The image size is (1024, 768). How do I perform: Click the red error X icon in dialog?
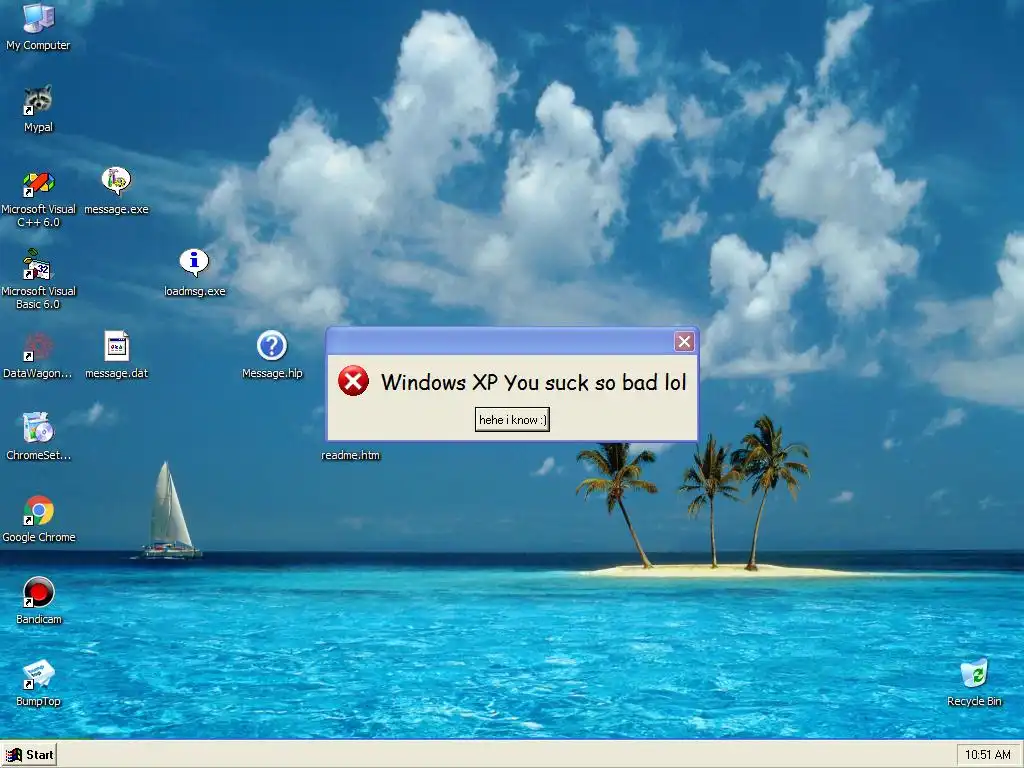pyautogui.click(x=353, y=381)
